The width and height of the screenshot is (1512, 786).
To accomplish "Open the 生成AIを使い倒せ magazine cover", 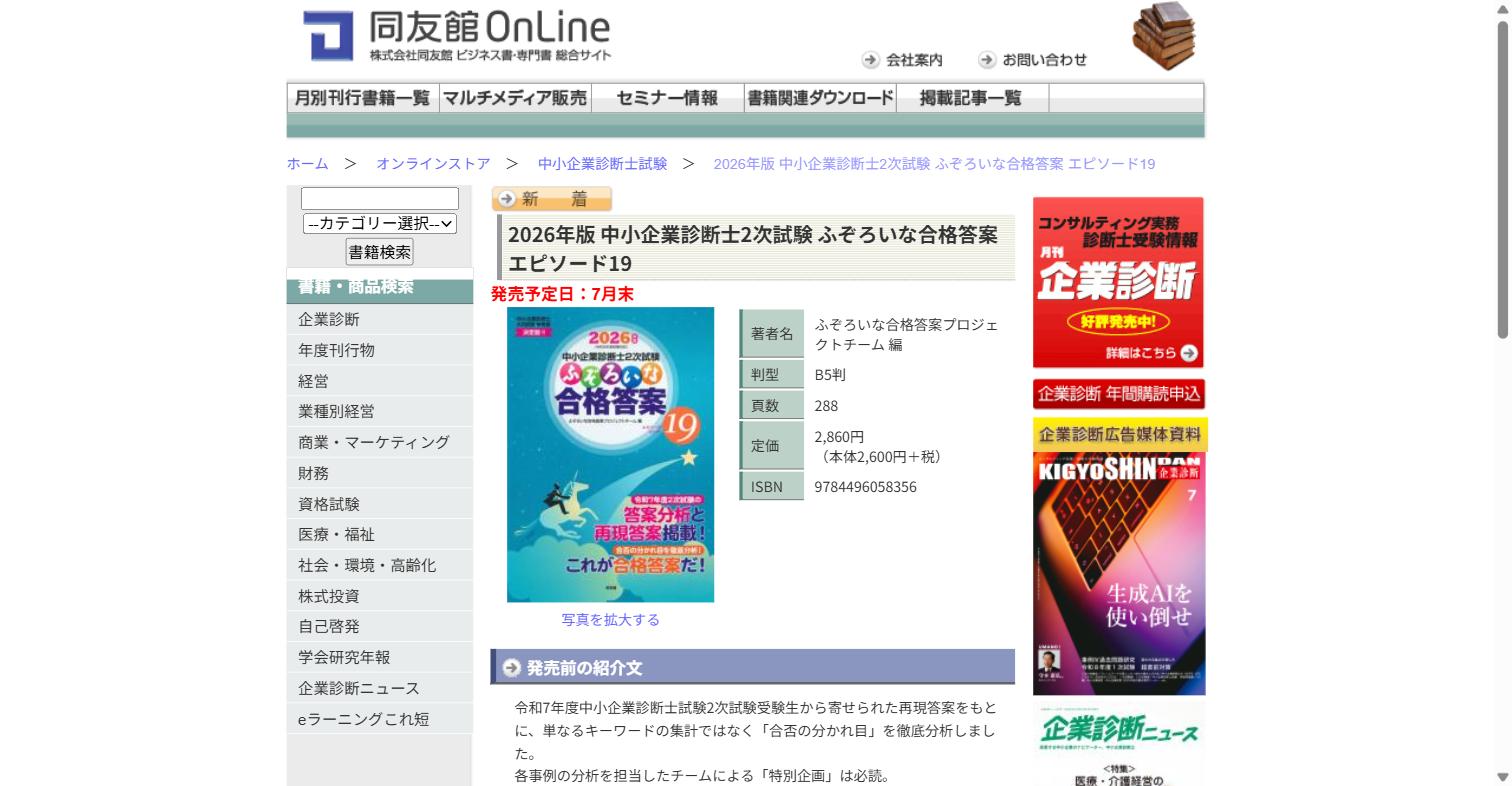I will point(1119,574).
